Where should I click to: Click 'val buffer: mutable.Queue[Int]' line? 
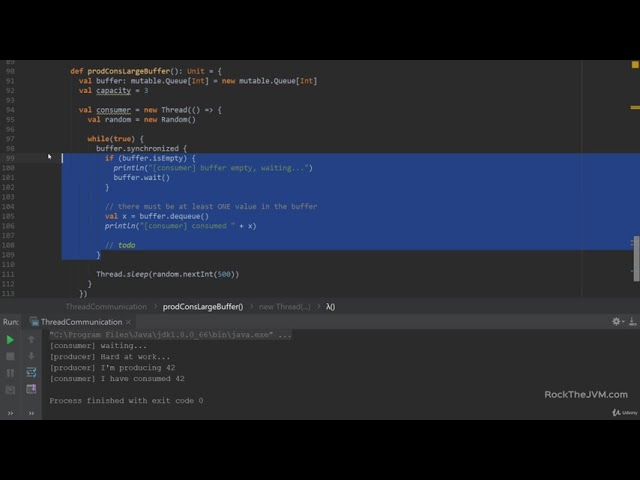coord(198,81)
